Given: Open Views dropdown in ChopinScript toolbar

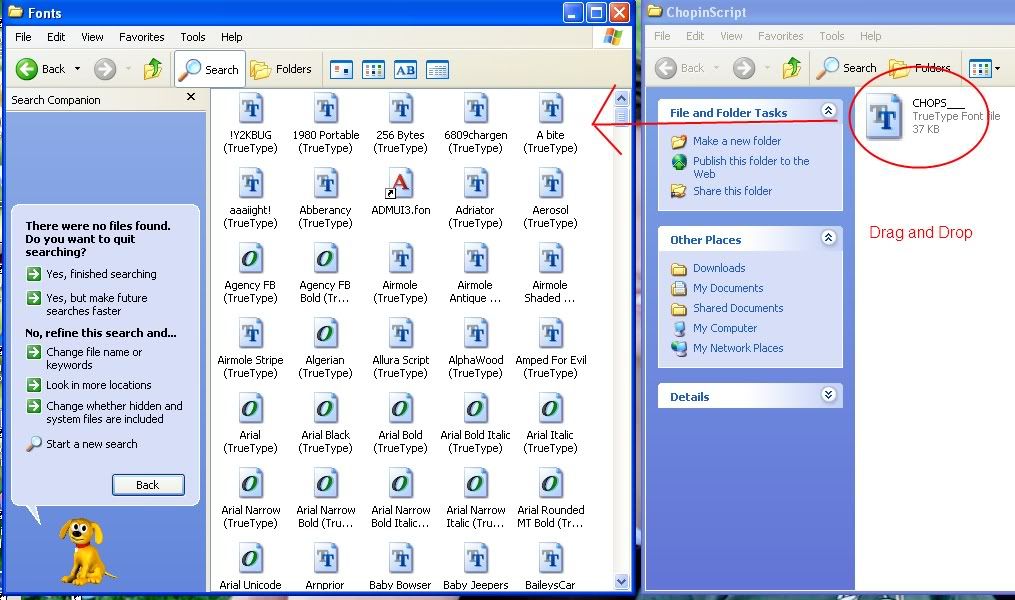Looking at the screenshot, I should coord(997,68).
